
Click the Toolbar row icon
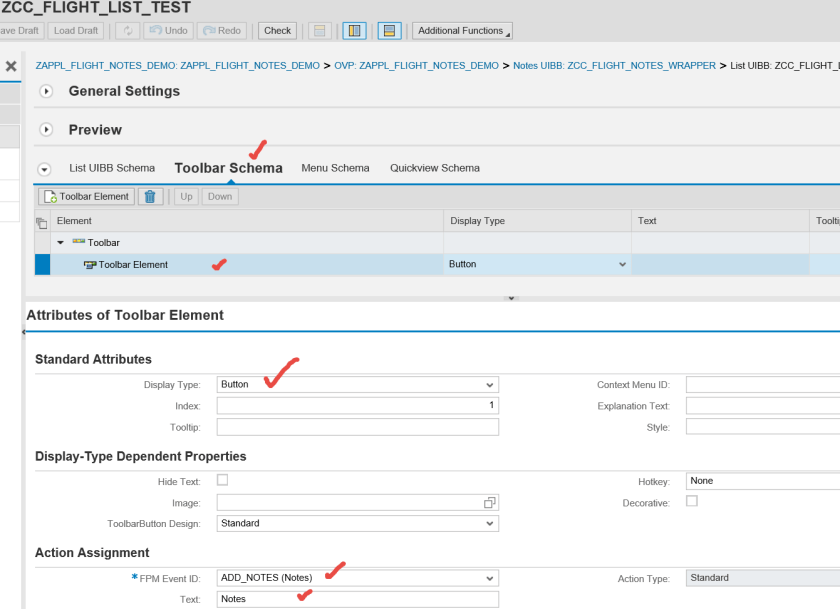coord(79,242)
